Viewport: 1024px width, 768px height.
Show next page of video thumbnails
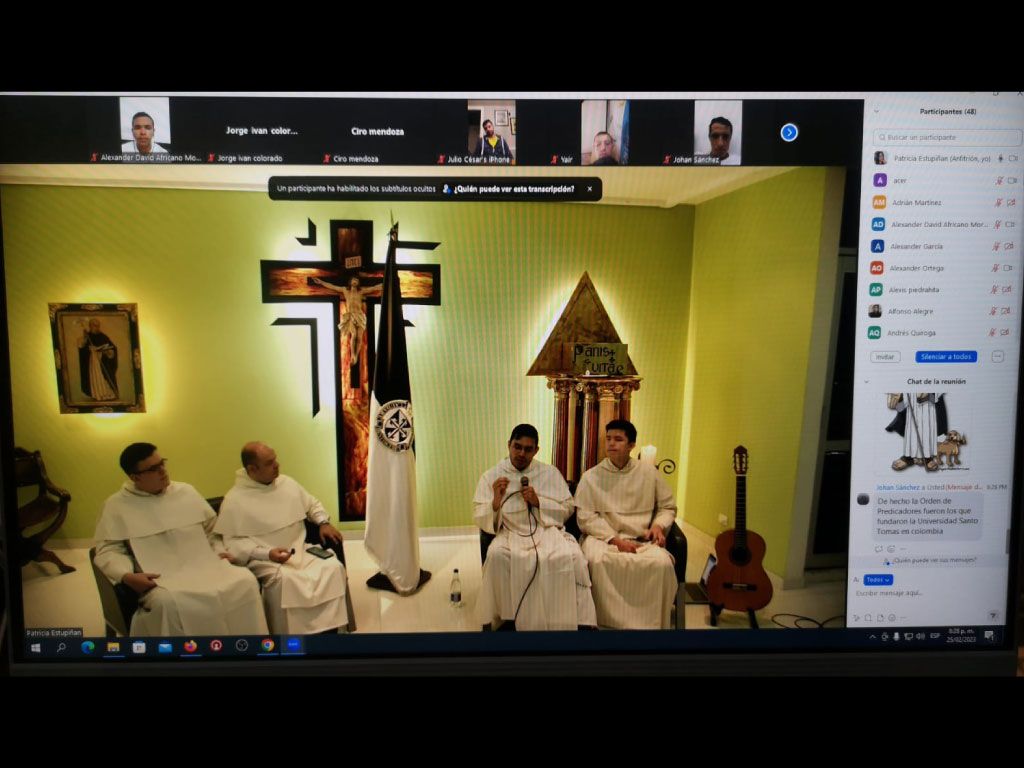pos(789,133)
